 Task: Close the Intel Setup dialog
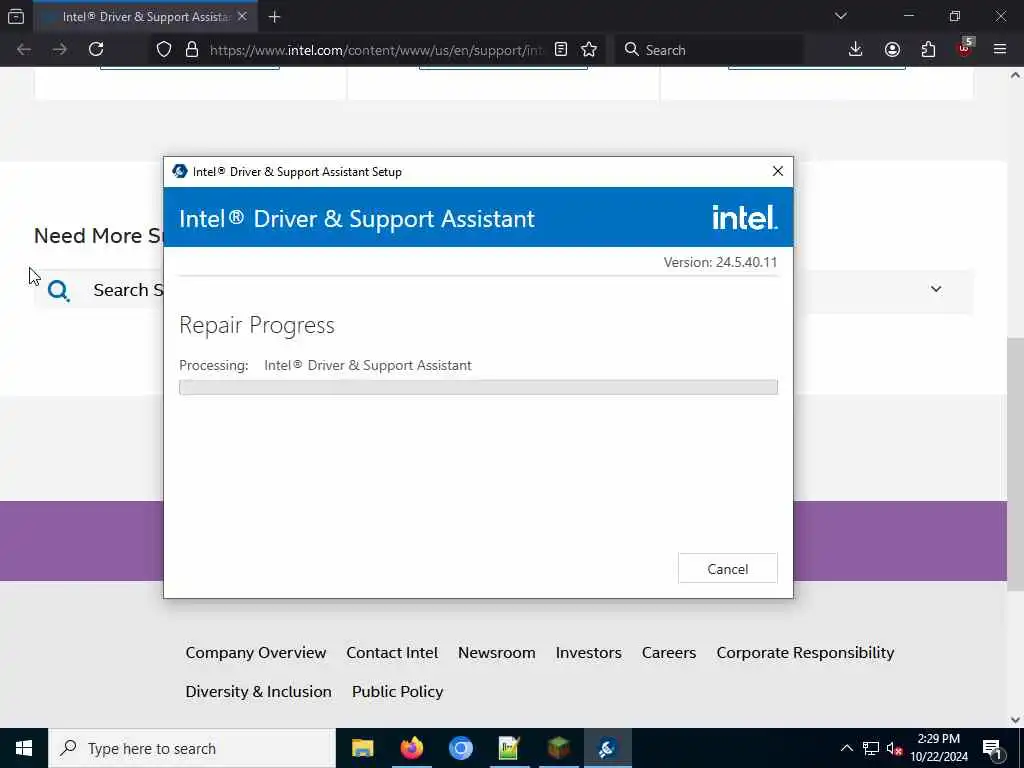[x=777, y=171]
